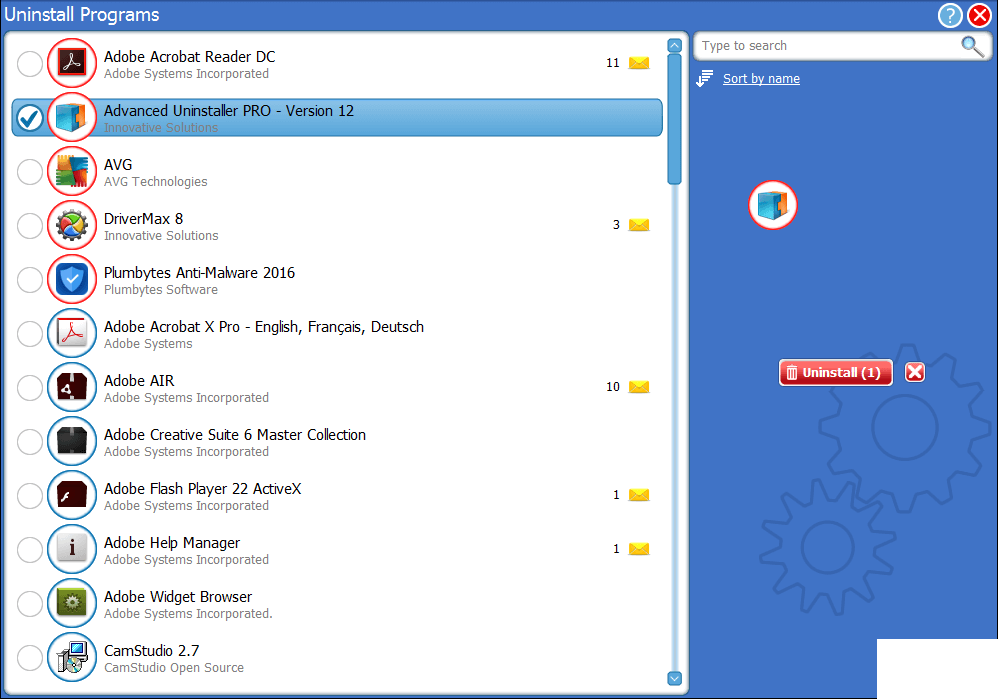Click the Adobe Acrobat X Pro title text
Image resolution: width=998 pixels, height=699 pixels.
point(264,327)
